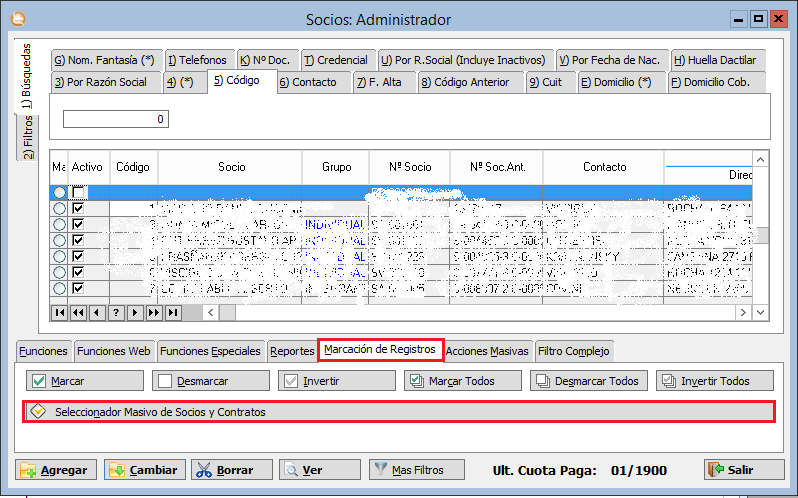The image size is (798, 498).
Task: Jump to first record navigation arrow
Action: (60, 313)
